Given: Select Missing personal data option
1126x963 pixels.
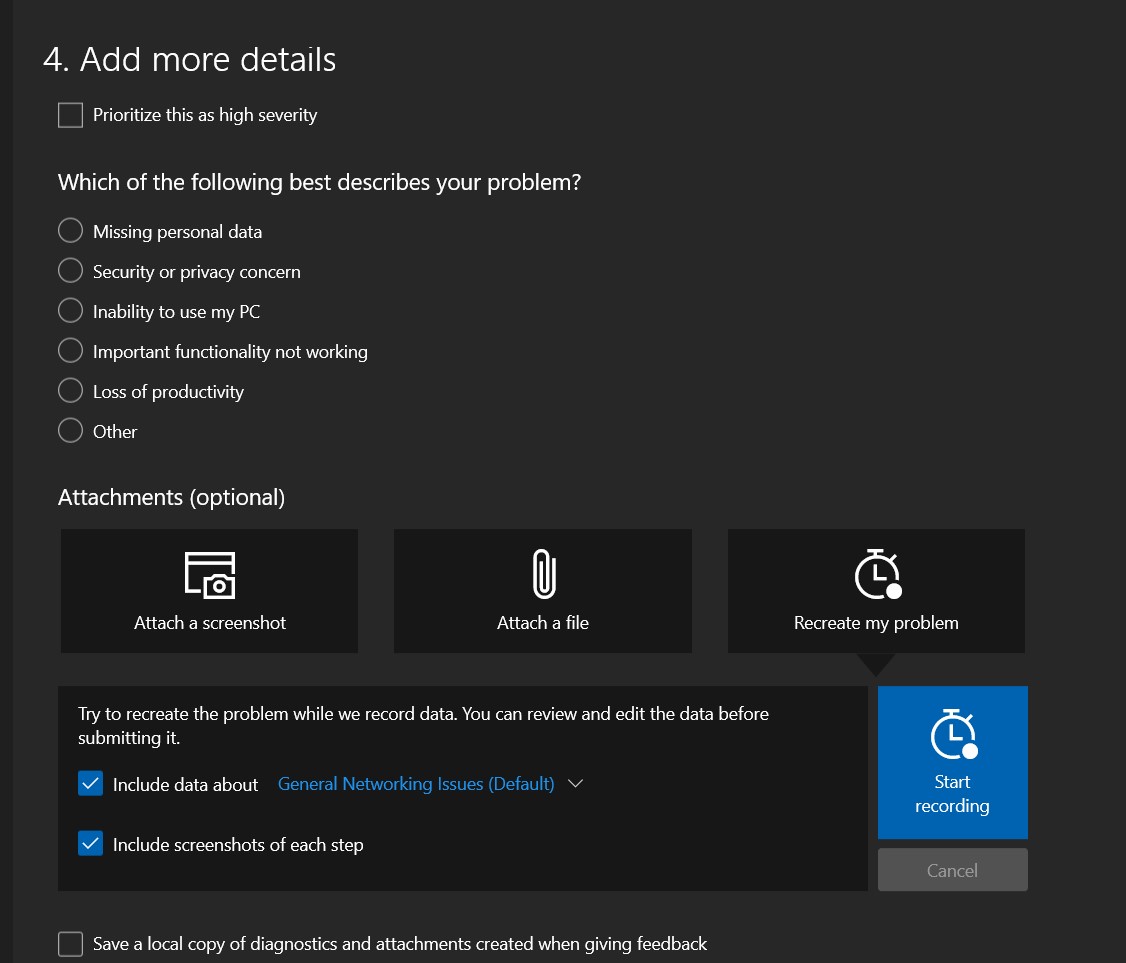Looking at the screenshot, I should [x=70, y=231].
